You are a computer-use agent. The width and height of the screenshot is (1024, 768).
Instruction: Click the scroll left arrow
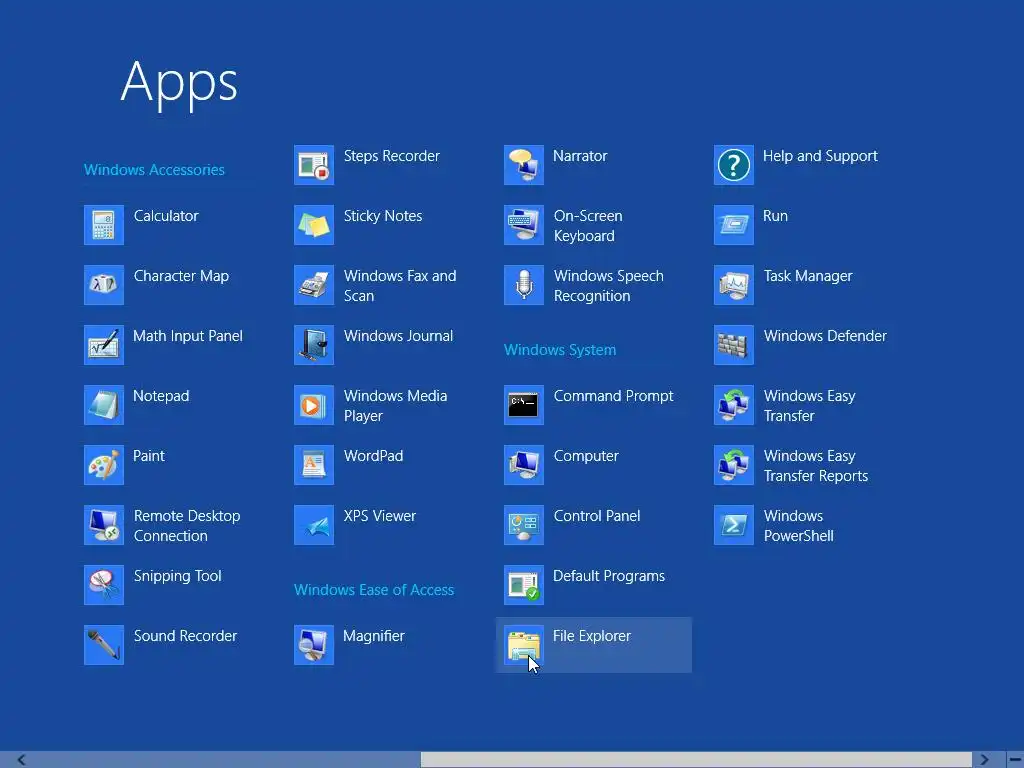tap(22, 760)
